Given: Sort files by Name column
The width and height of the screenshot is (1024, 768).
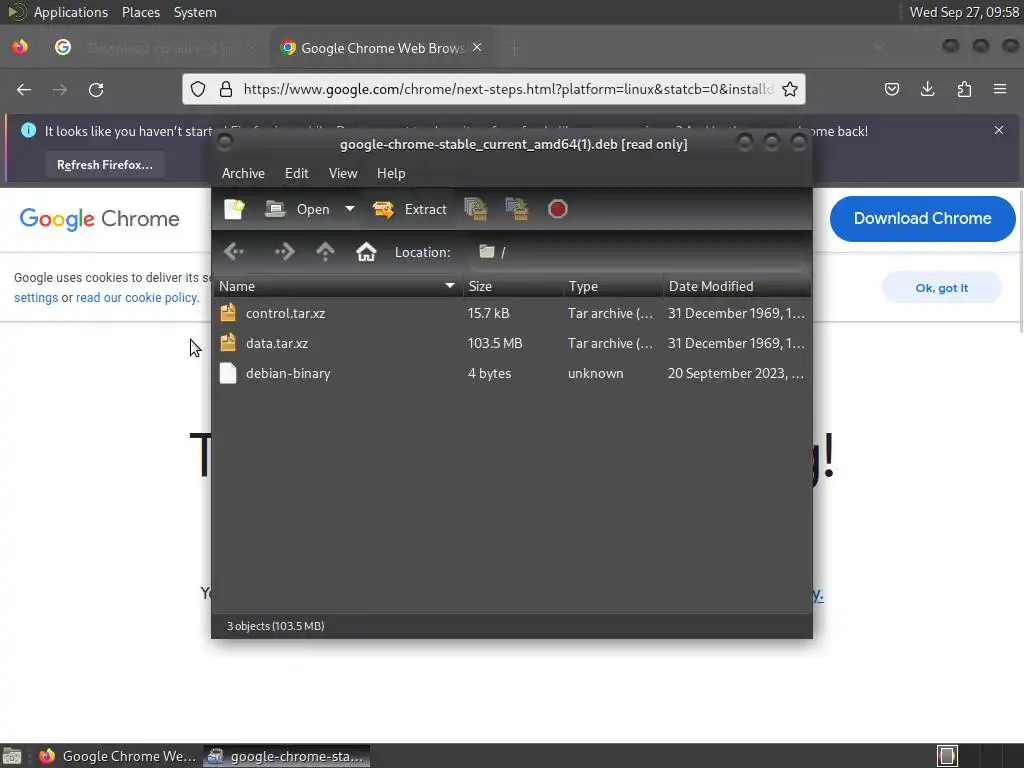Looking at the screenshot, I should pos(338,286).
